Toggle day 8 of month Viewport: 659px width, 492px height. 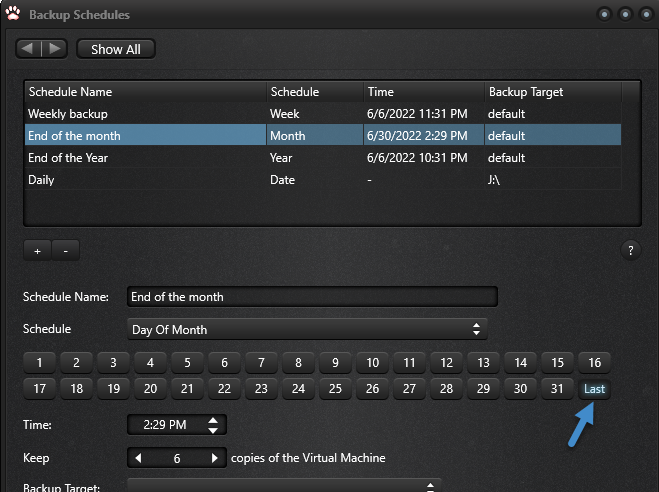click(298, 363)
